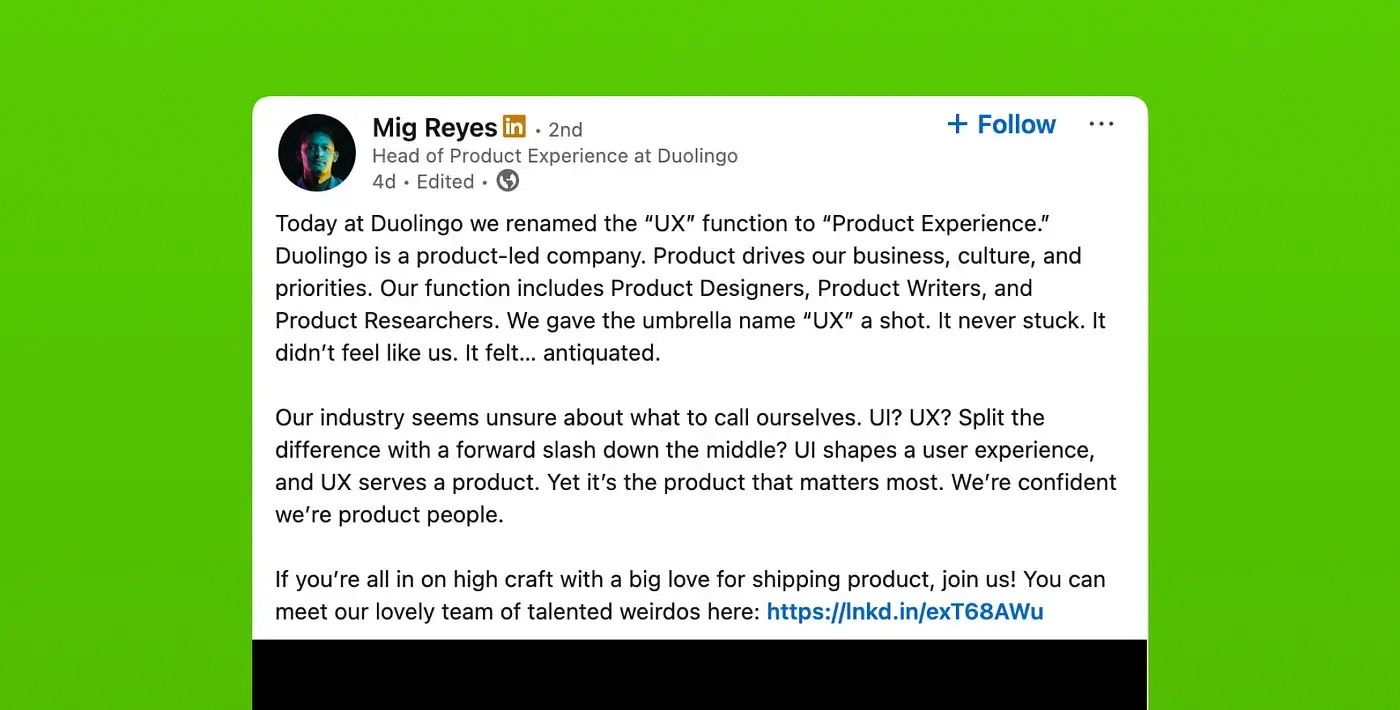
Task: Click the green background above the post card
Action: click(700, 45)
